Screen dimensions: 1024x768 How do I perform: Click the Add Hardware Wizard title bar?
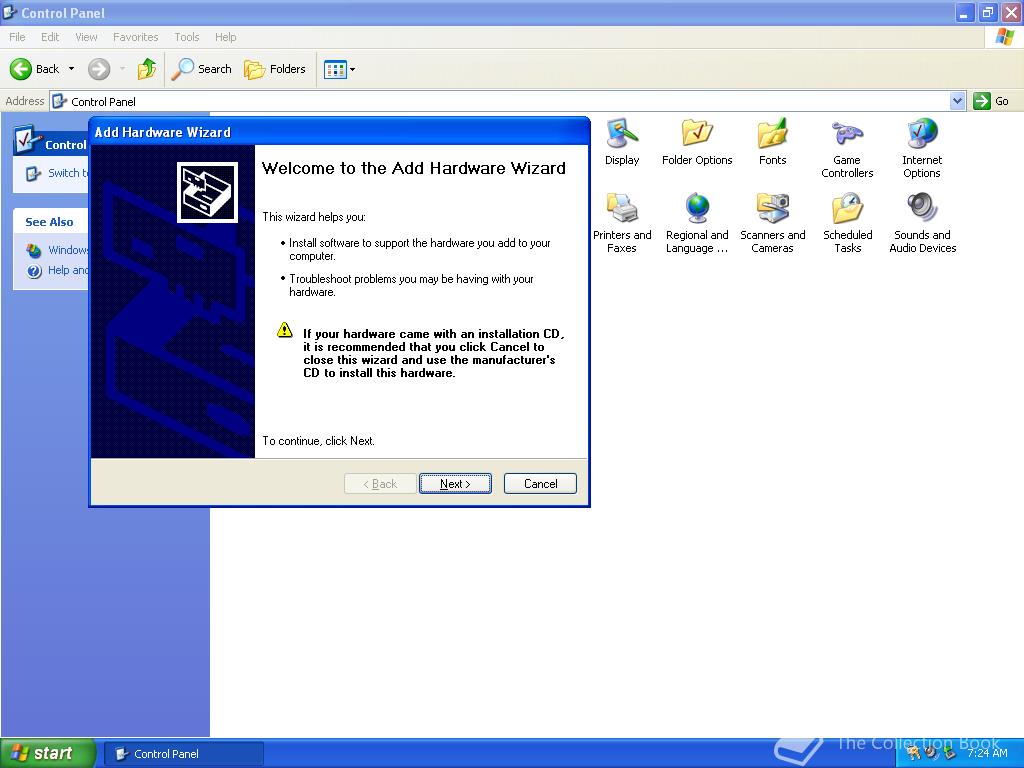tap(339, 132)
